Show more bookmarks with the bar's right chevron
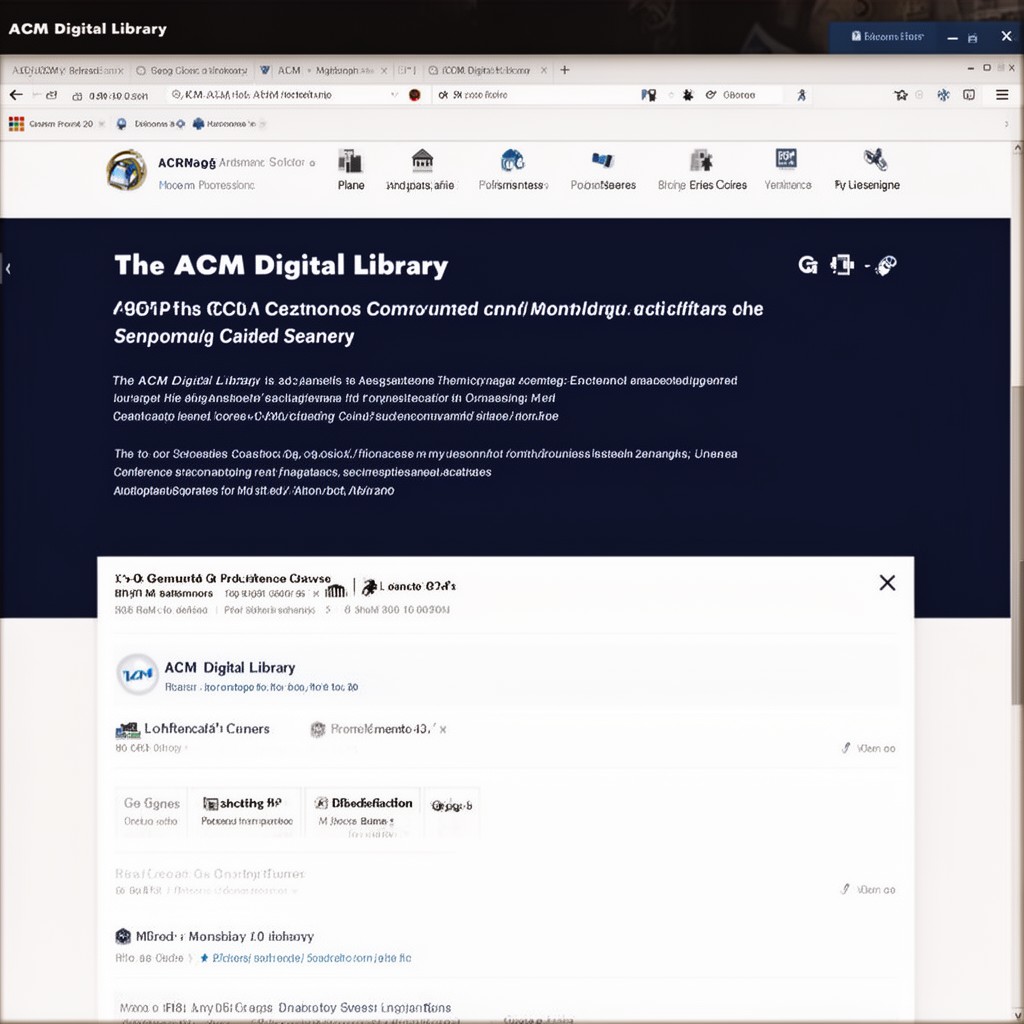 click(x=1006, y=123)
